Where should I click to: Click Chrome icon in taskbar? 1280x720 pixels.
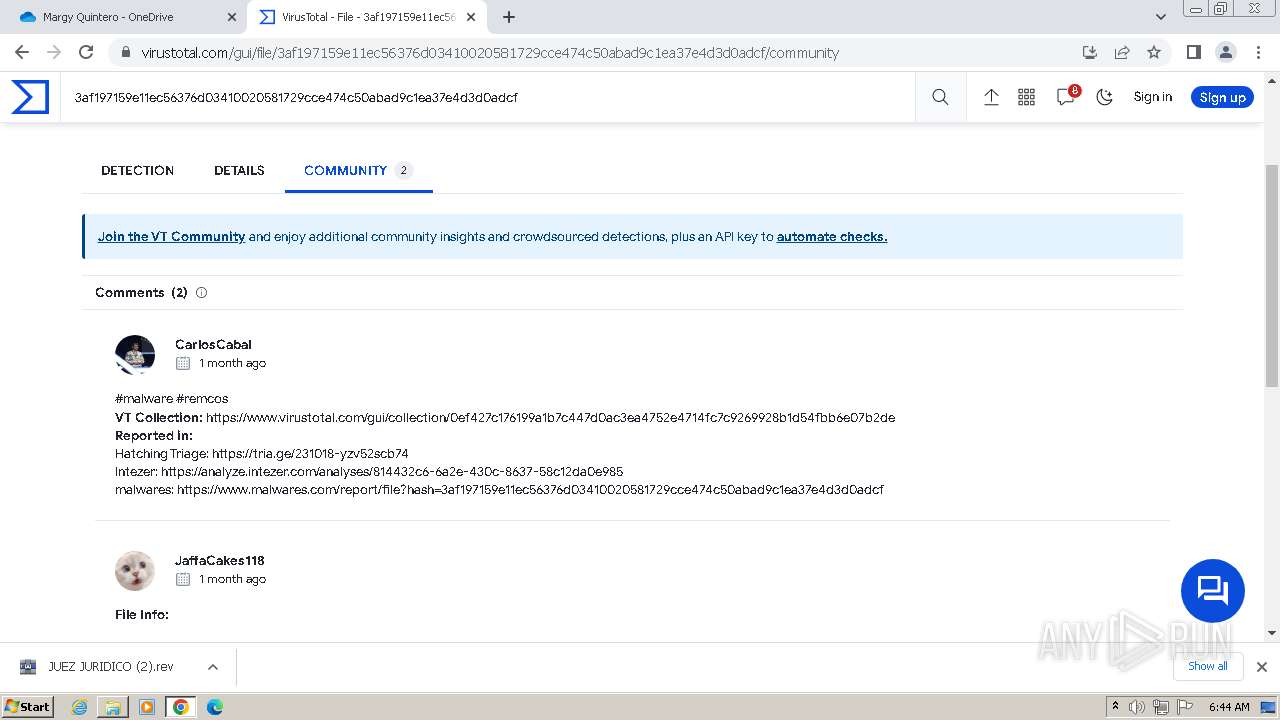coord(181,707)
